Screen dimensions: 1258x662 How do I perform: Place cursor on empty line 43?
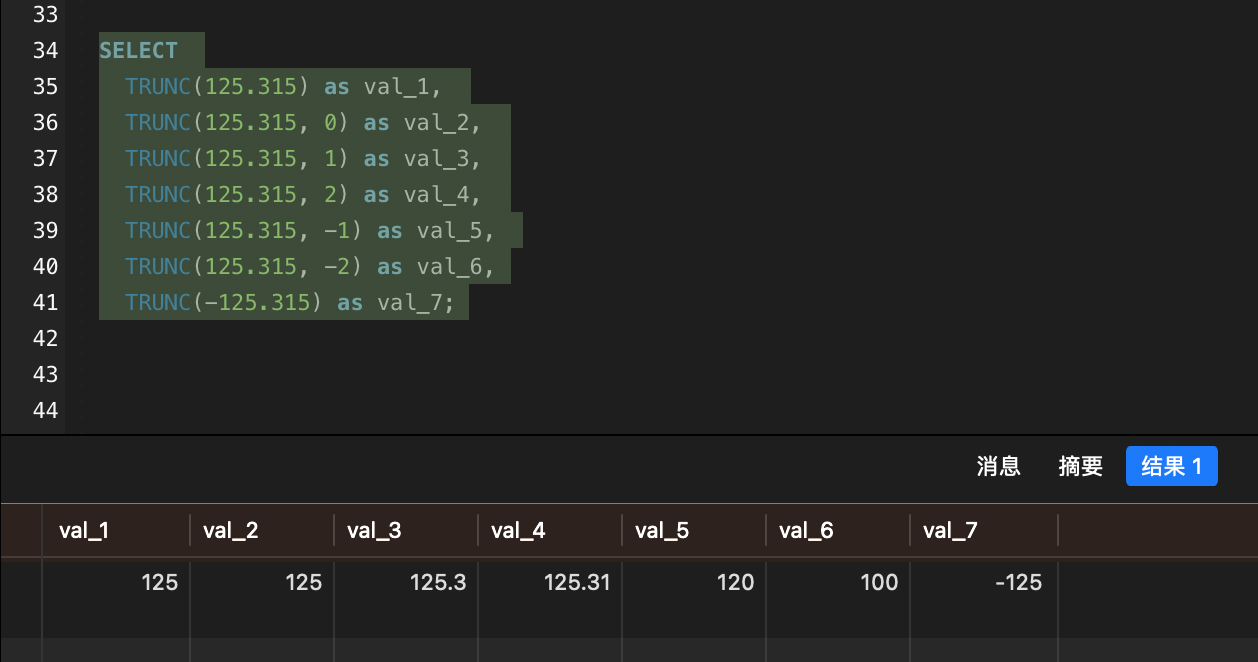[x=300, y=374]
